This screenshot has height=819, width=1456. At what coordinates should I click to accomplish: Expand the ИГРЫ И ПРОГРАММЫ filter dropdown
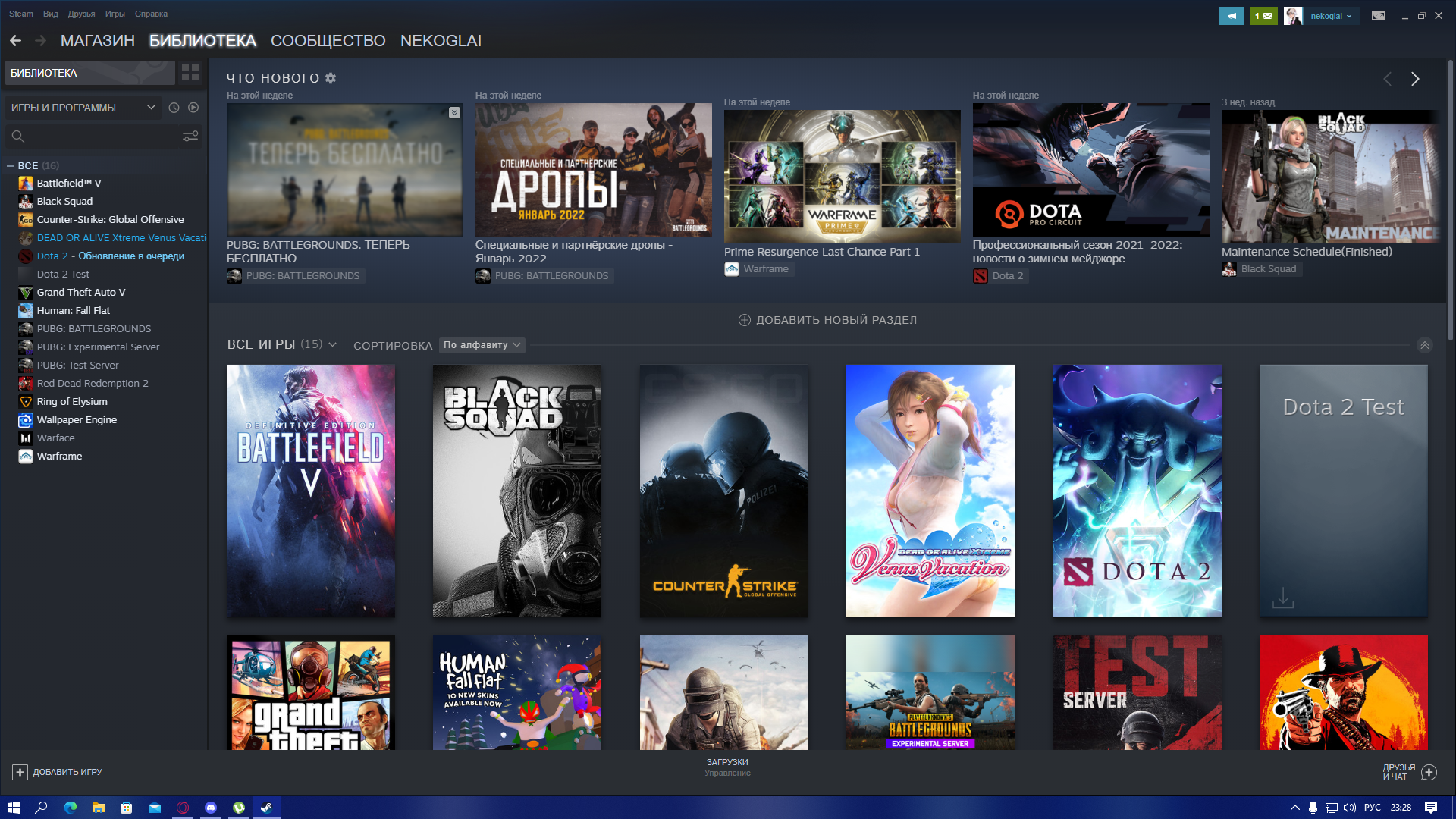83,108
